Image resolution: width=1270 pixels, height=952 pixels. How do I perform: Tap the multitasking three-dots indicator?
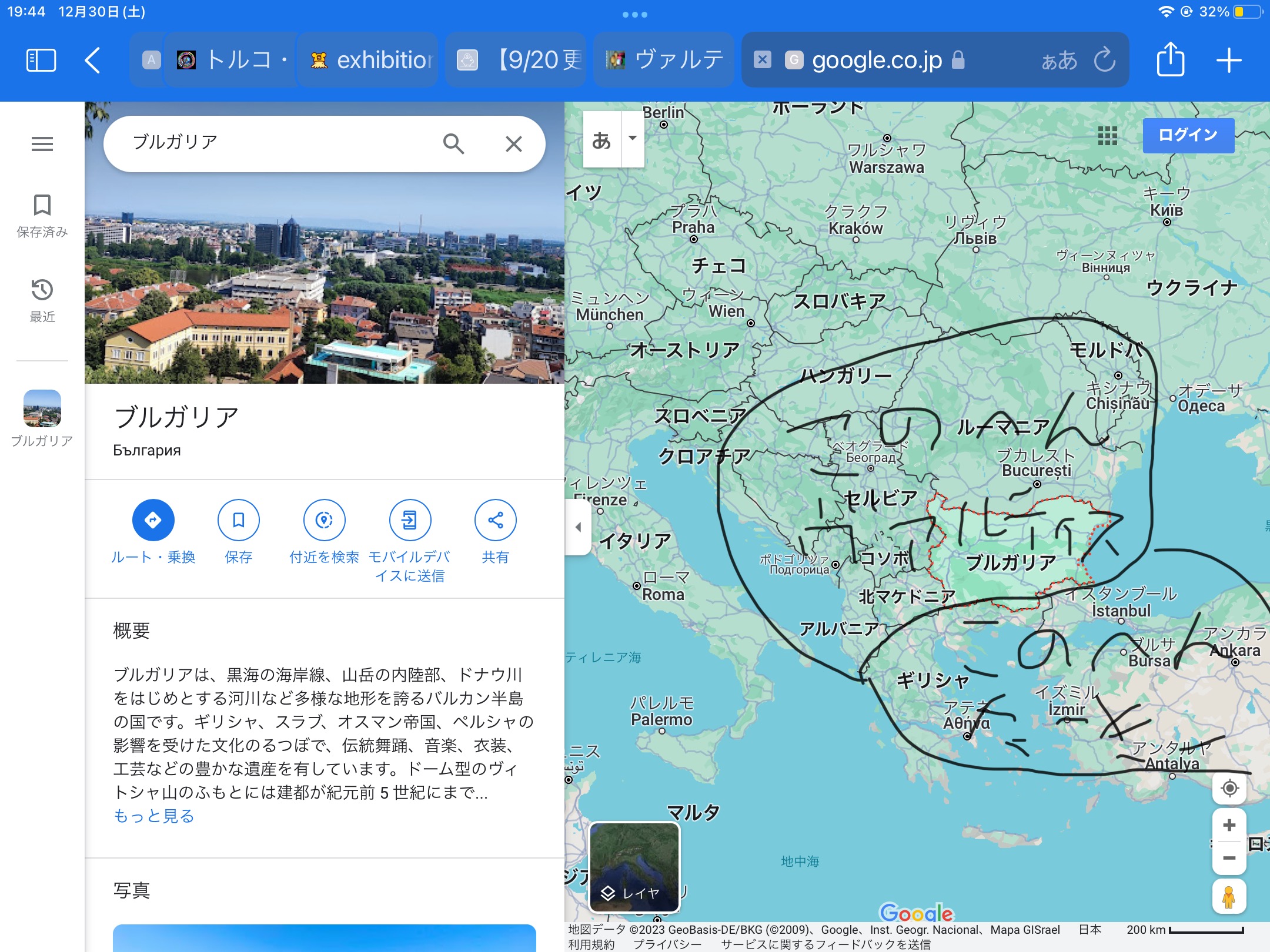click(x=635, y=14)
